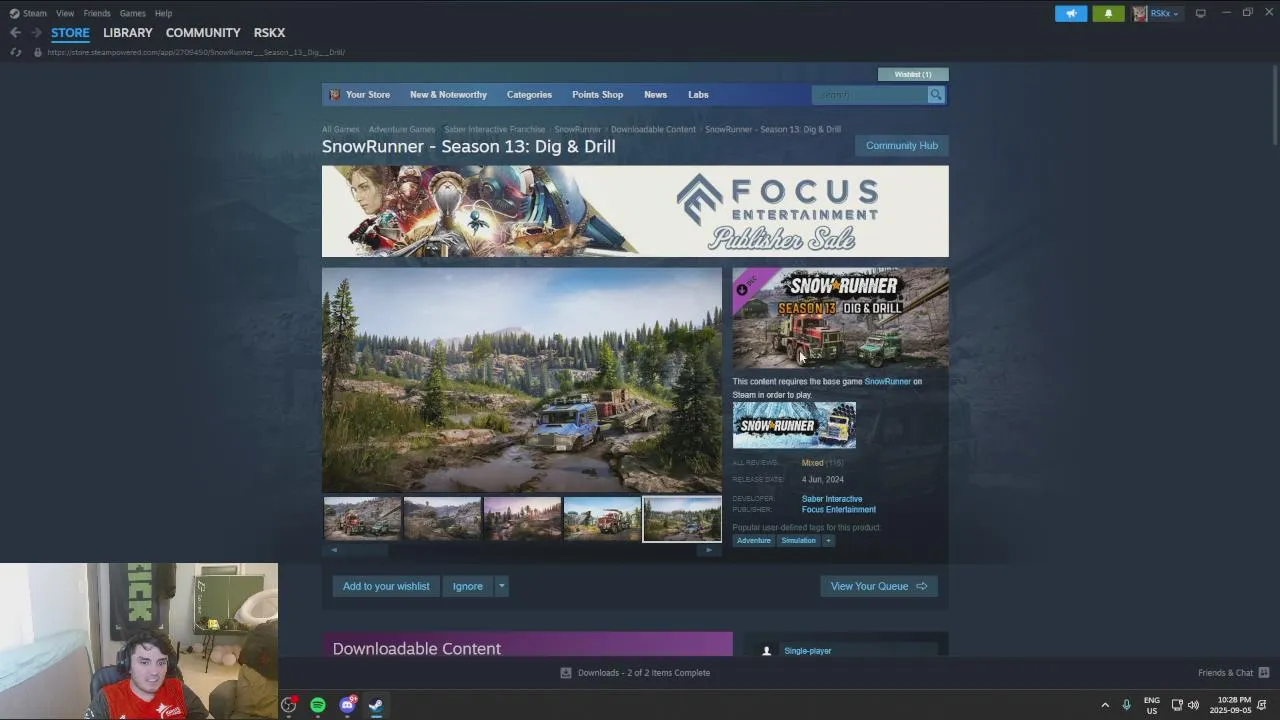Image resolution: width=1280 pixels, height=720 pixels.
Task: Click the Saber Interactive Franchise breadcrumb
Action: (494, 129)
